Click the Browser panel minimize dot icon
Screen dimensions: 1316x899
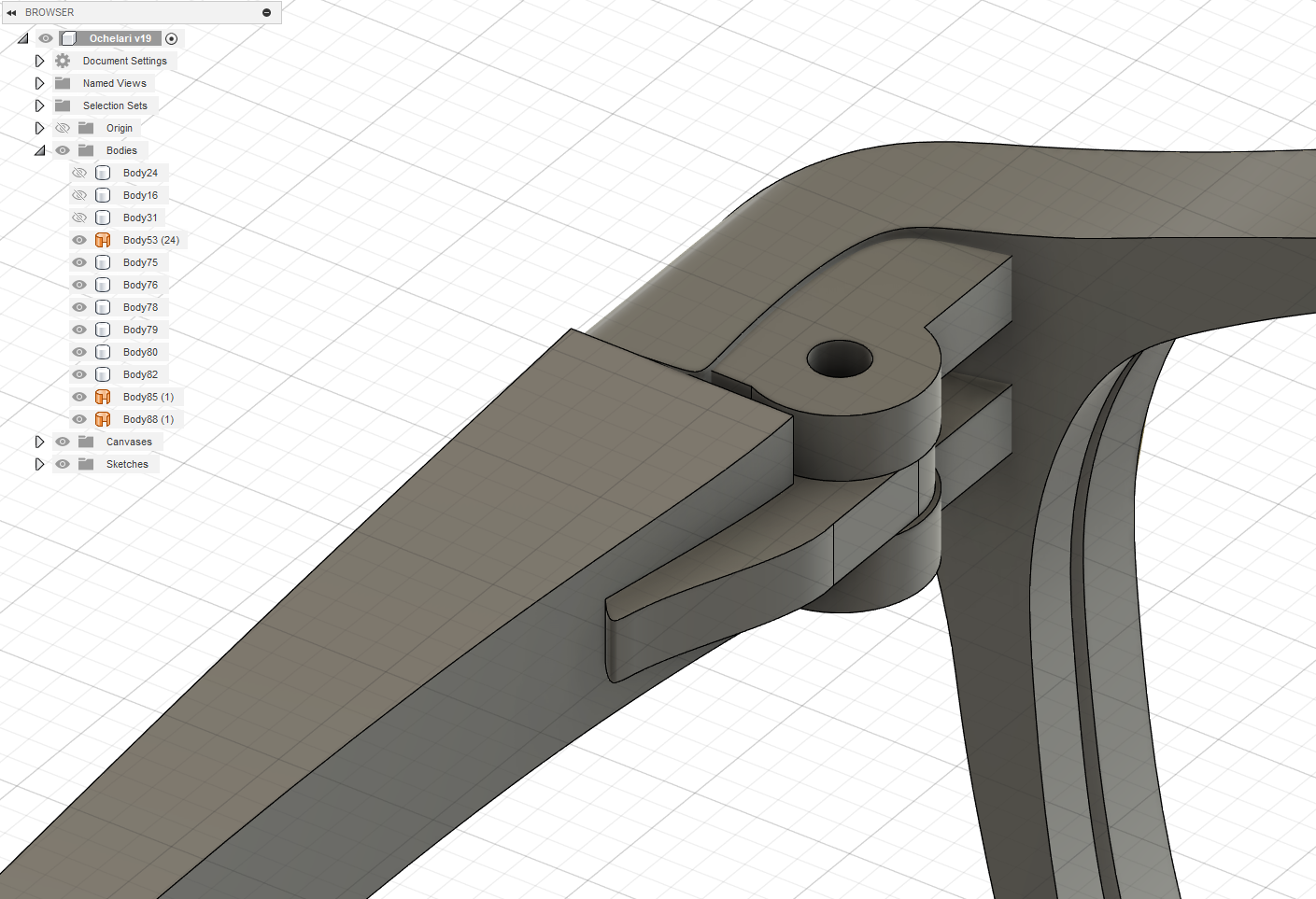click(266, 12)
